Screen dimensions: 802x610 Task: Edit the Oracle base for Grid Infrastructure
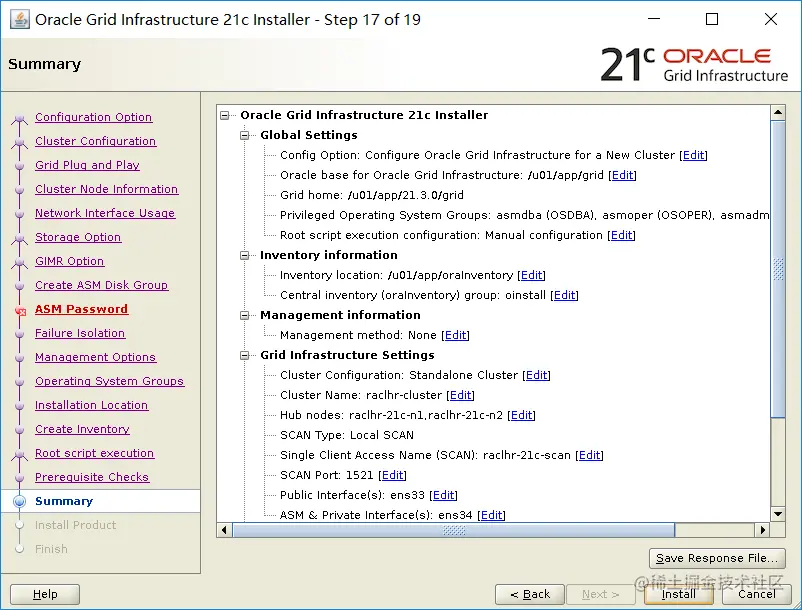click(622, 175)
